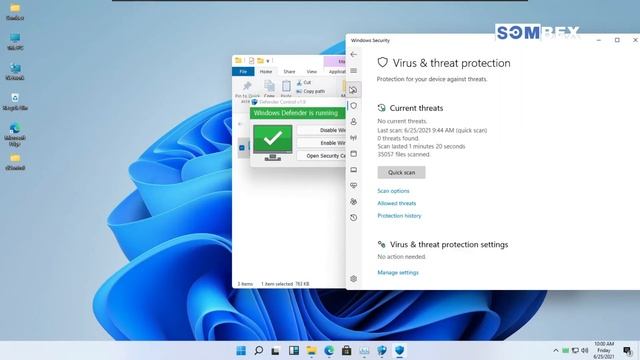This screenshot has width=640, height=360.
Task: Open Microsoft Store from taskbar
Action: pos(347,350)
